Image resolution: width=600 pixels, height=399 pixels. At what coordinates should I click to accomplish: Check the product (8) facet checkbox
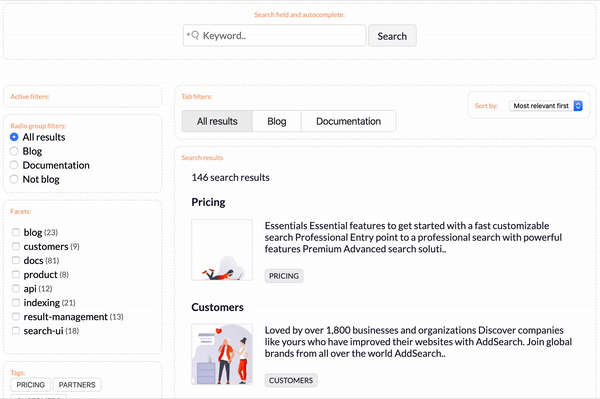pyautogui.click(x=16, y=275)
